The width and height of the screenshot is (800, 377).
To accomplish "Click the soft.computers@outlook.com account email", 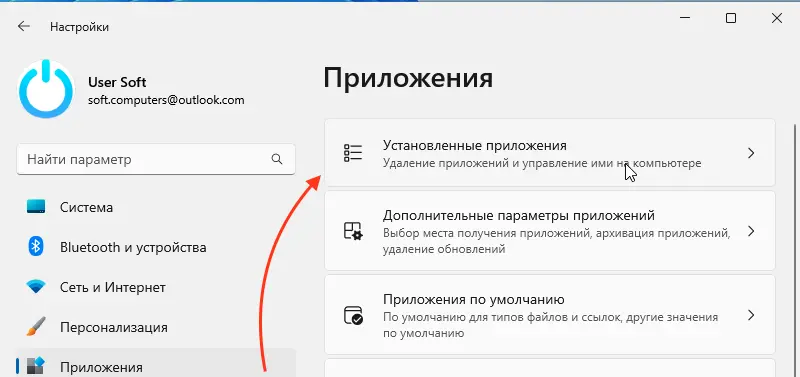I will click(x=166, y=100).
